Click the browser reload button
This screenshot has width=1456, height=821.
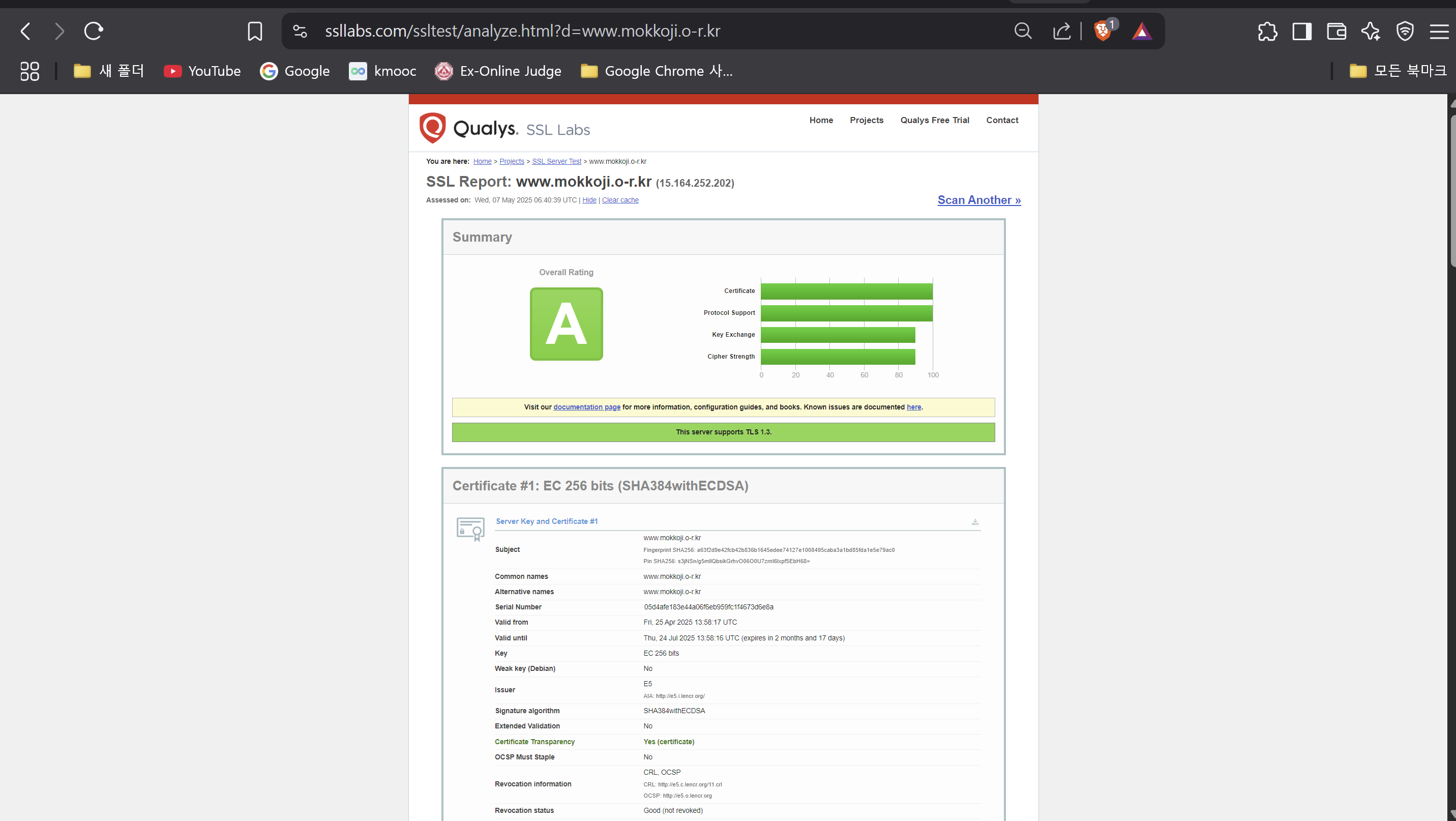point(93,31)
